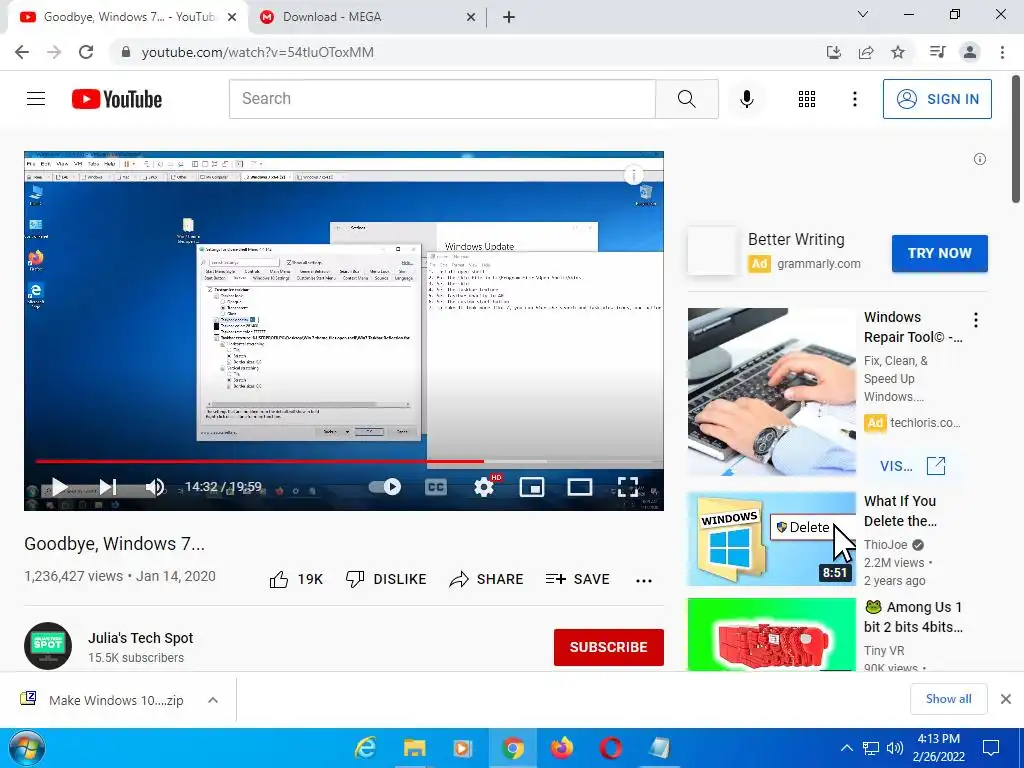Close the downloads bar
1024x768 pixels.
[1006, 699]
